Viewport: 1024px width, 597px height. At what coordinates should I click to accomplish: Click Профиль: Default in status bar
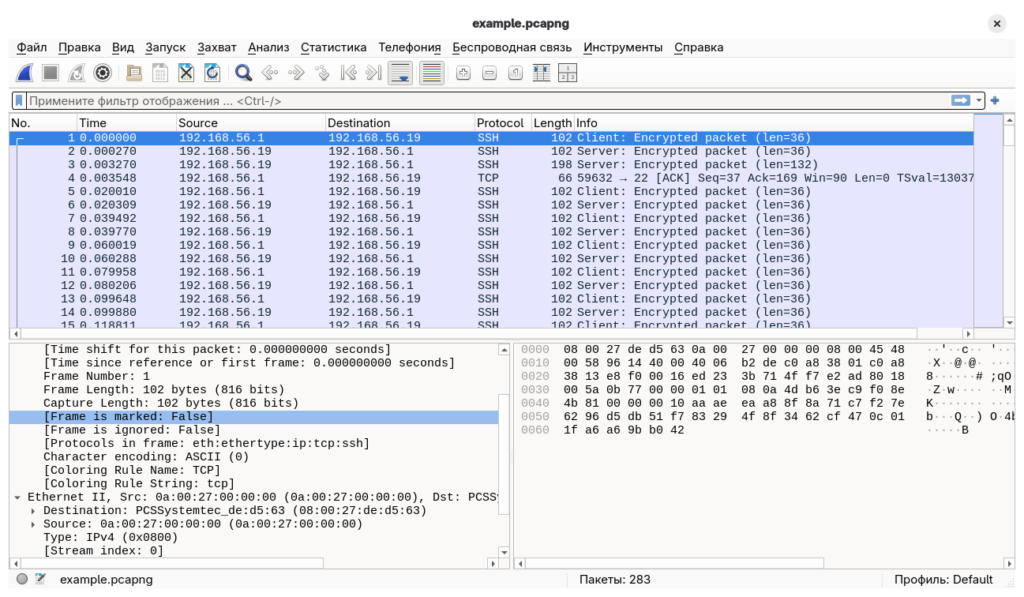[x=943, y=579]
